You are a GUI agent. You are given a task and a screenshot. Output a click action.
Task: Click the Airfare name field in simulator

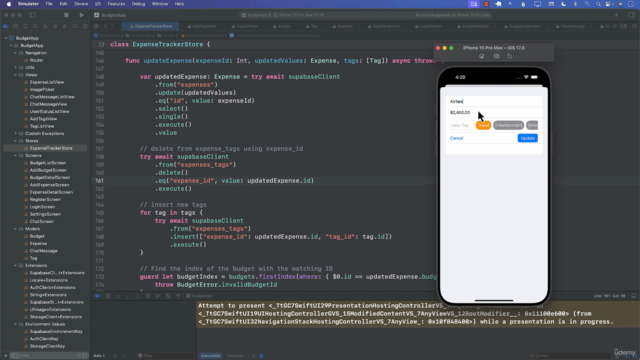[493, 101]
